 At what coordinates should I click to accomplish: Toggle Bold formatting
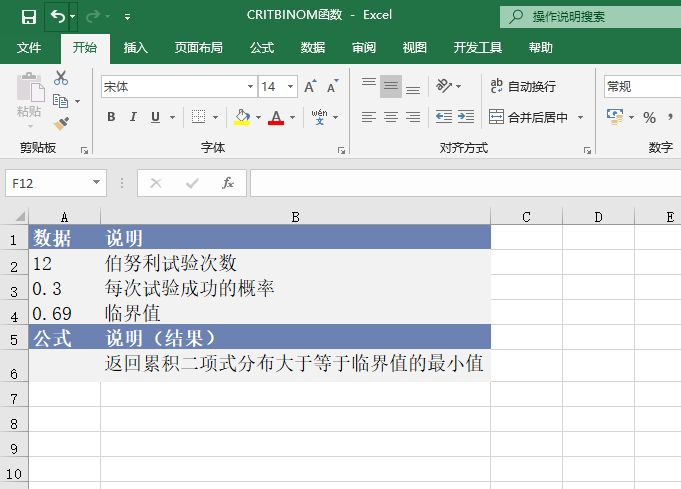click(x=111, y=117)
